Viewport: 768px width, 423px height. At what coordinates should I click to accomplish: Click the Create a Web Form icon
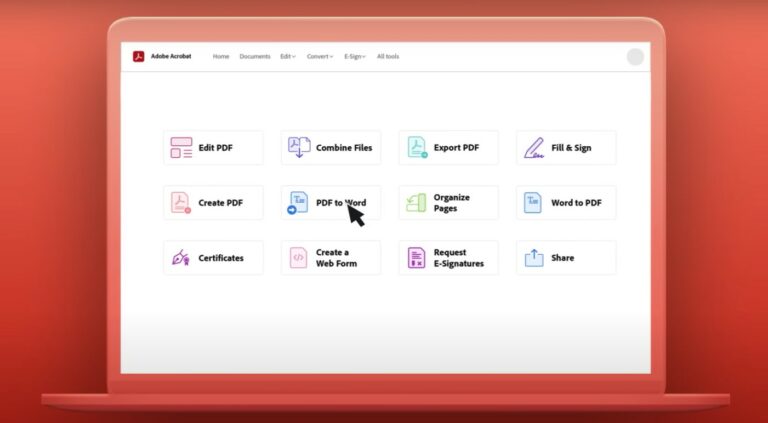pyautogui.click(x=299, y=258)
